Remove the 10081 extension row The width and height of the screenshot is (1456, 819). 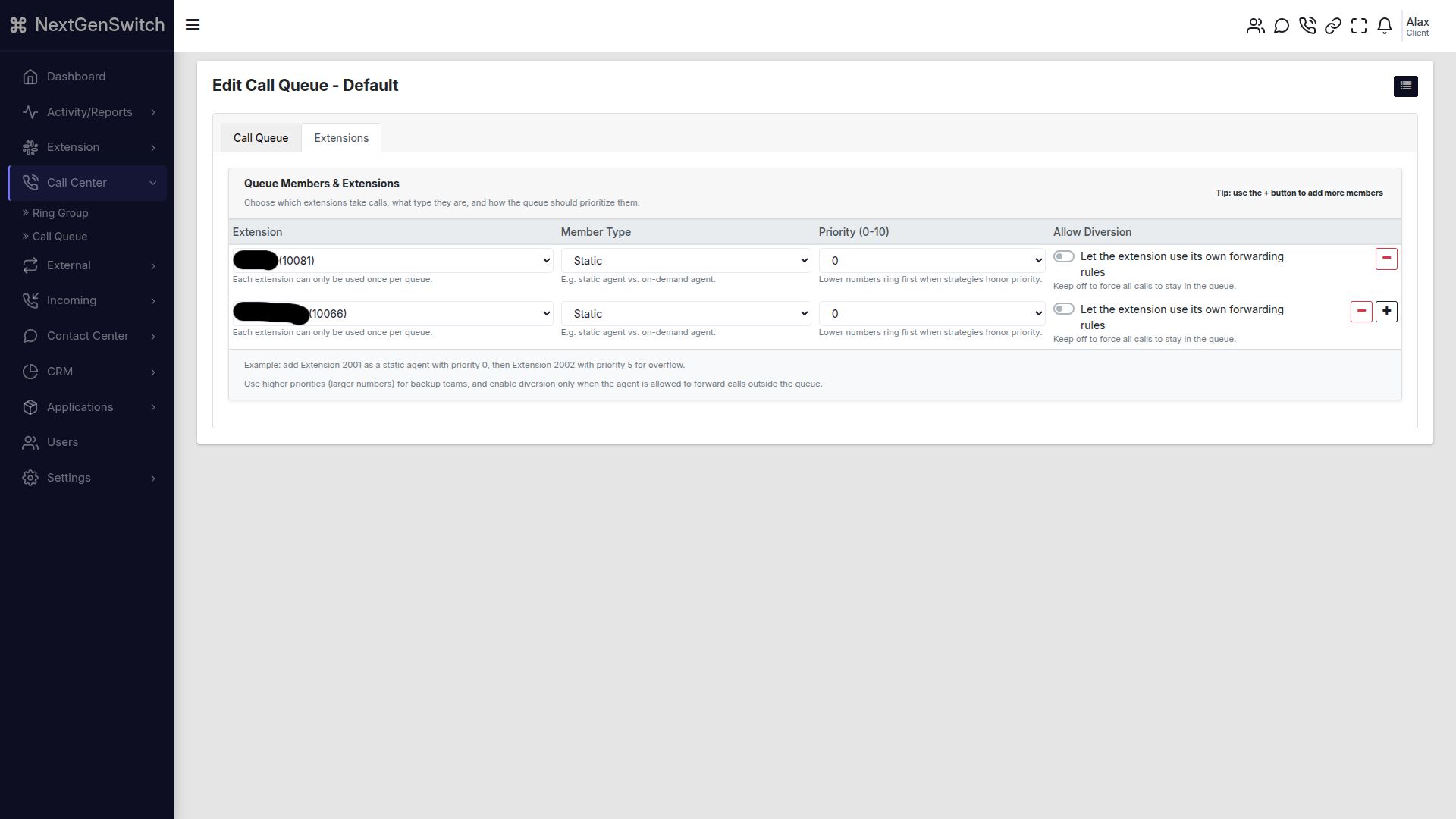point(1386,259)
